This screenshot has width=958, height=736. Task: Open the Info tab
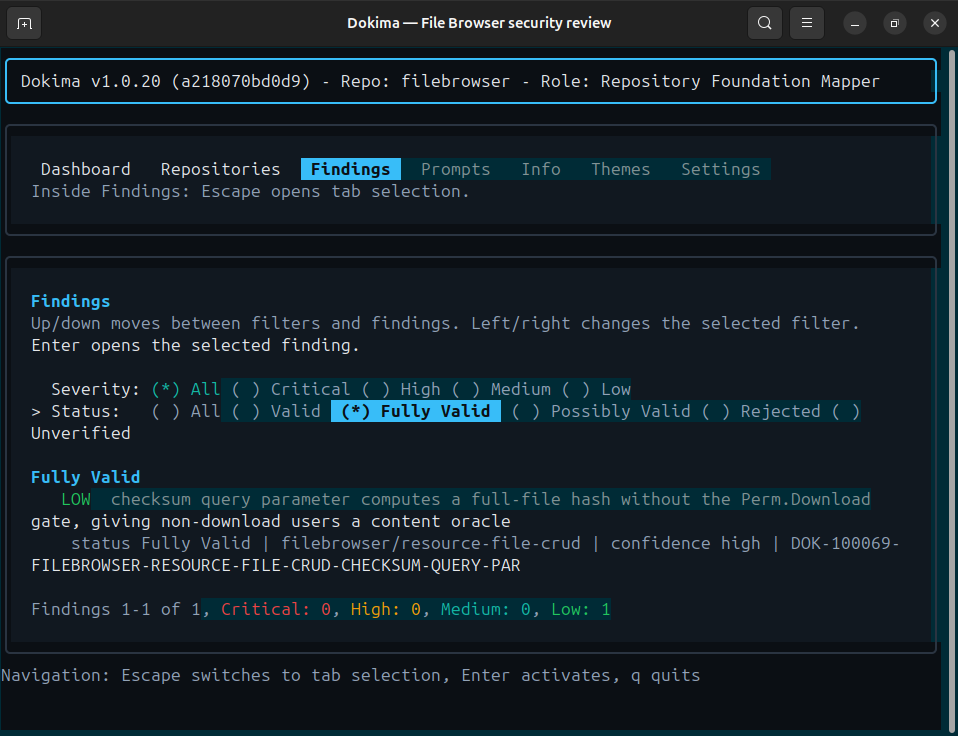[541, 169]
